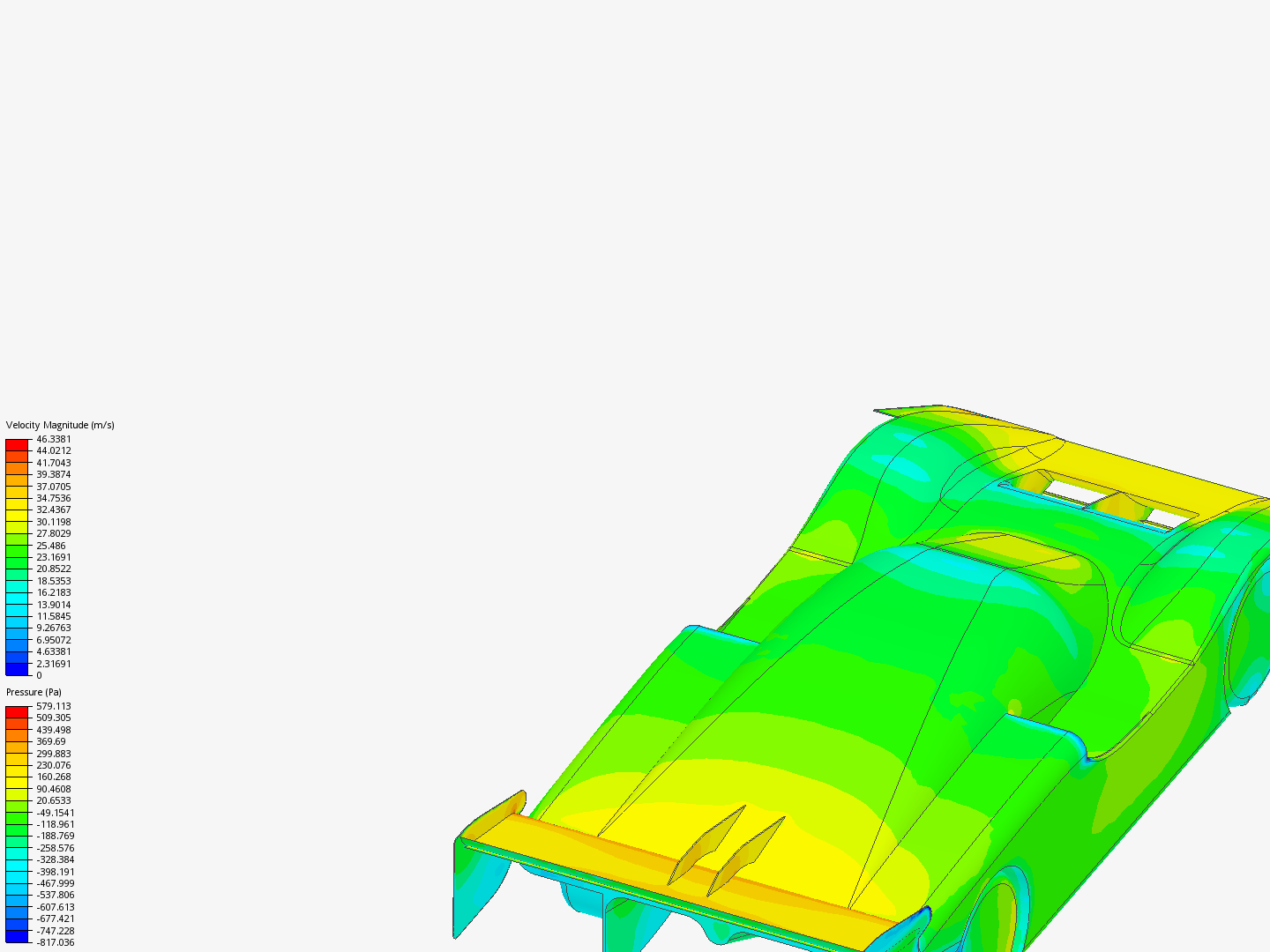Viewport: 1270px width, 952px height.
Task: Click the 39.3874 velocity legend value
Action: [54, 474]
